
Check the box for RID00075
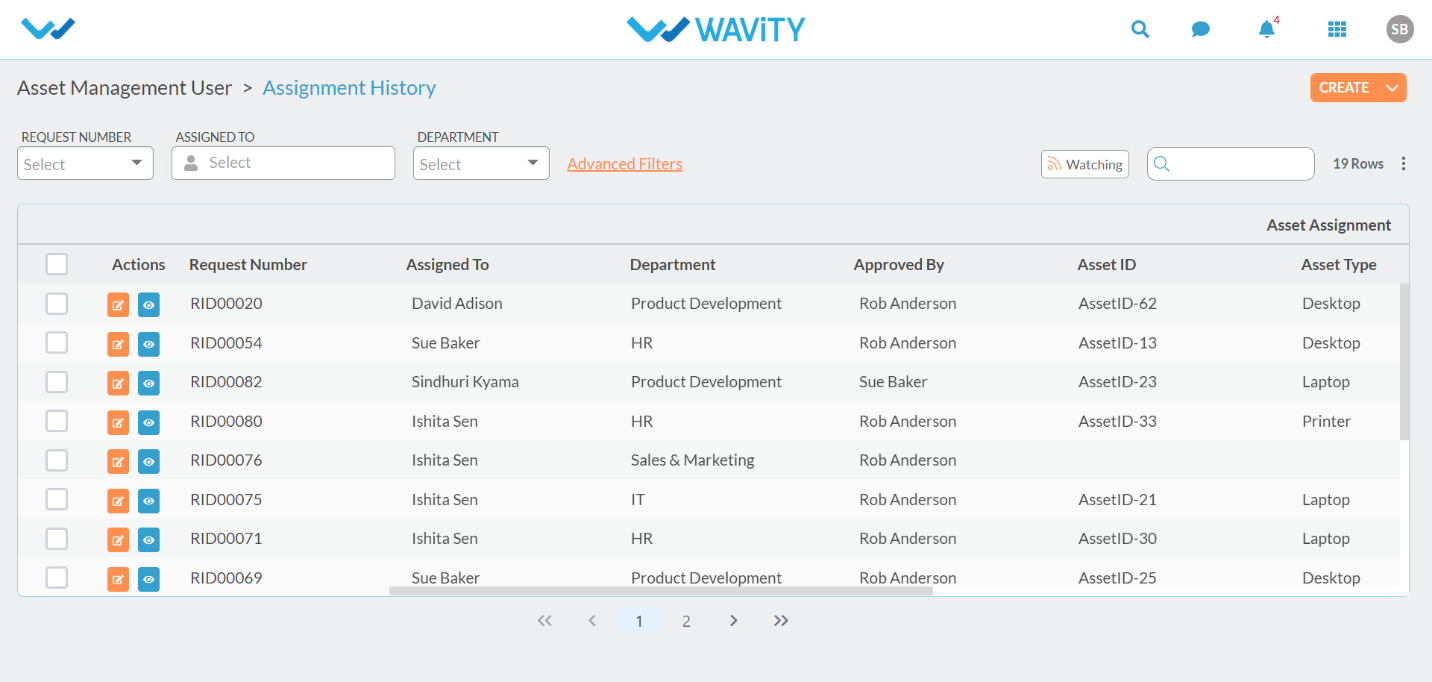(57, 499)
